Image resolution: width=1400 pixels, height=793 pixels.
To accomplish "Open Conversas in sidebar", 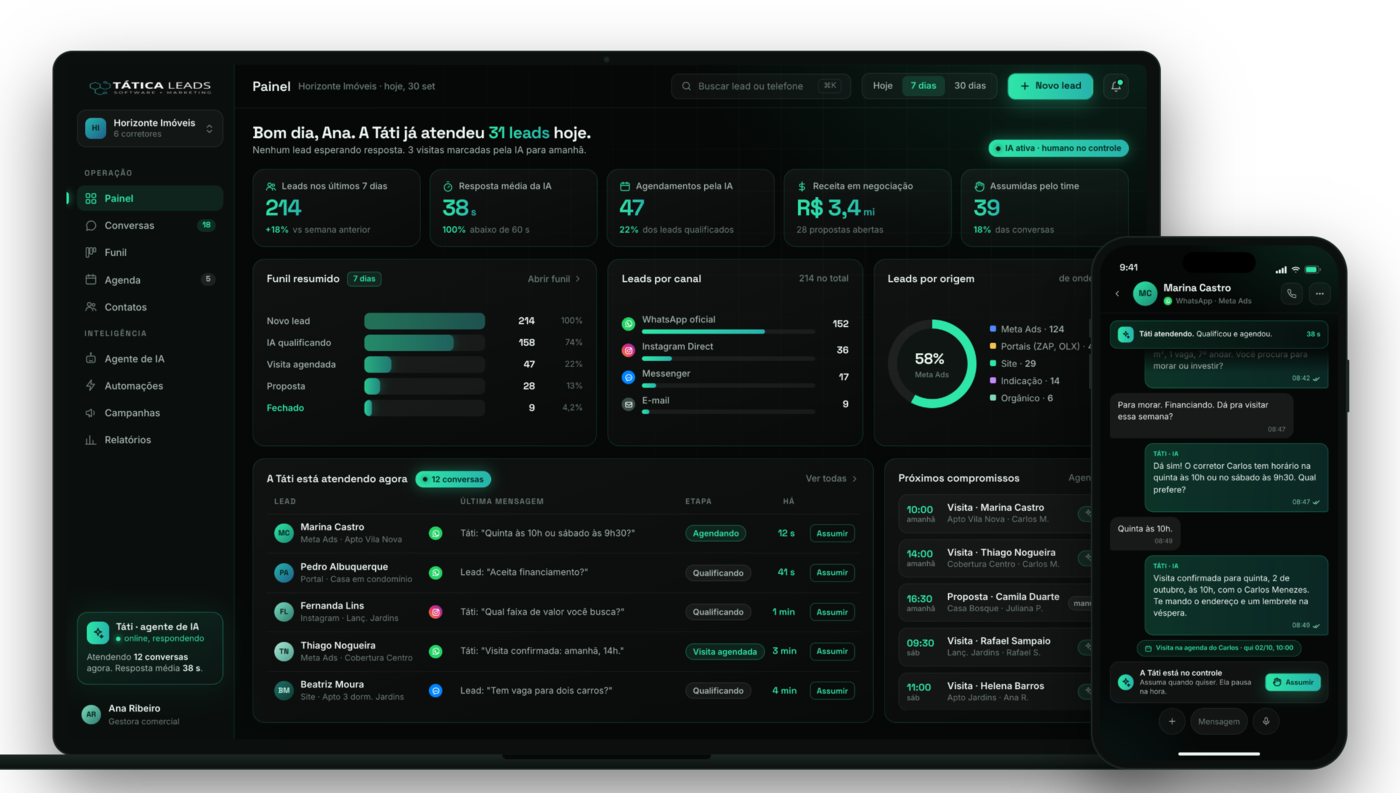I will [x=150, y=226].
